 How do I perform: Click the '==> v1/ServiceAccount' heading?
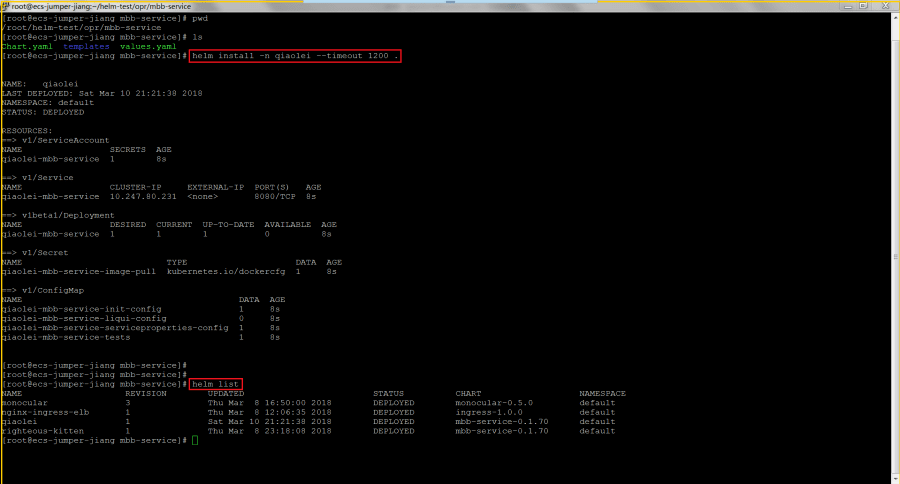56,140
